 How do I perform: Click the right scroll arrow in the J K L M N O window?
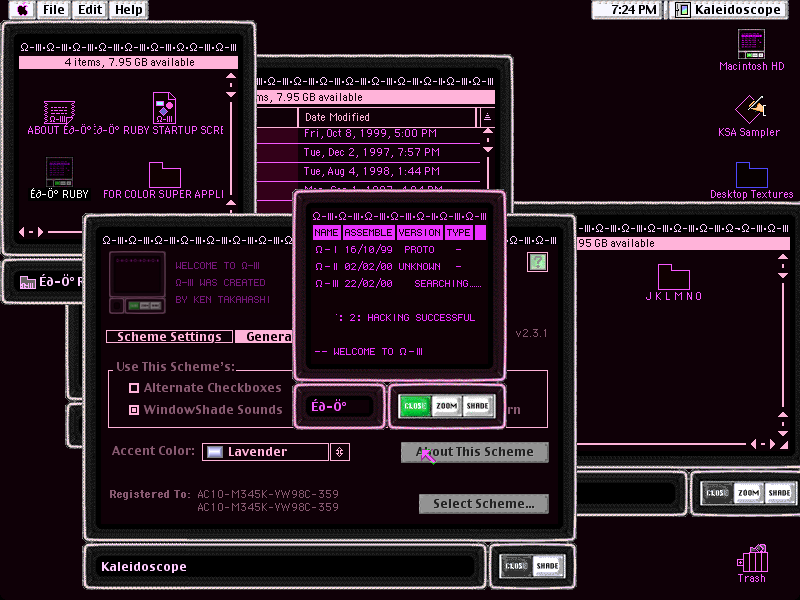tap(772, 444)
